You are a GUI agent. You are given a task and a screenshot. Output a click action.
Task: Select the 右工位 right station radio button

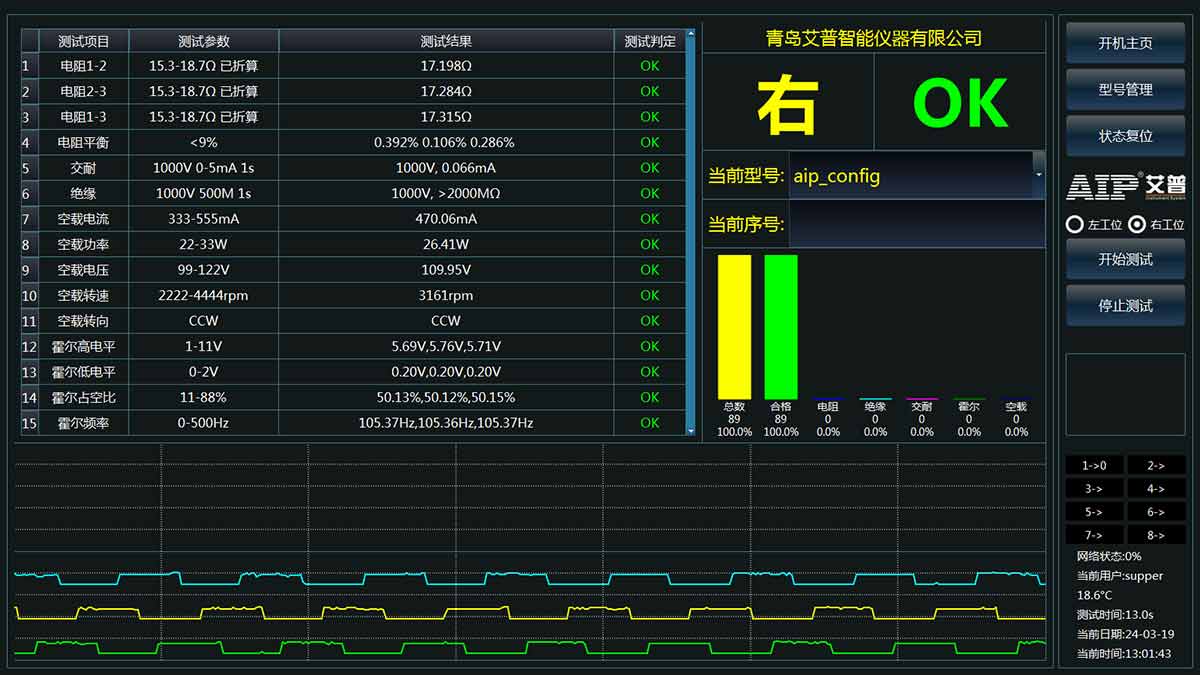1137,224
